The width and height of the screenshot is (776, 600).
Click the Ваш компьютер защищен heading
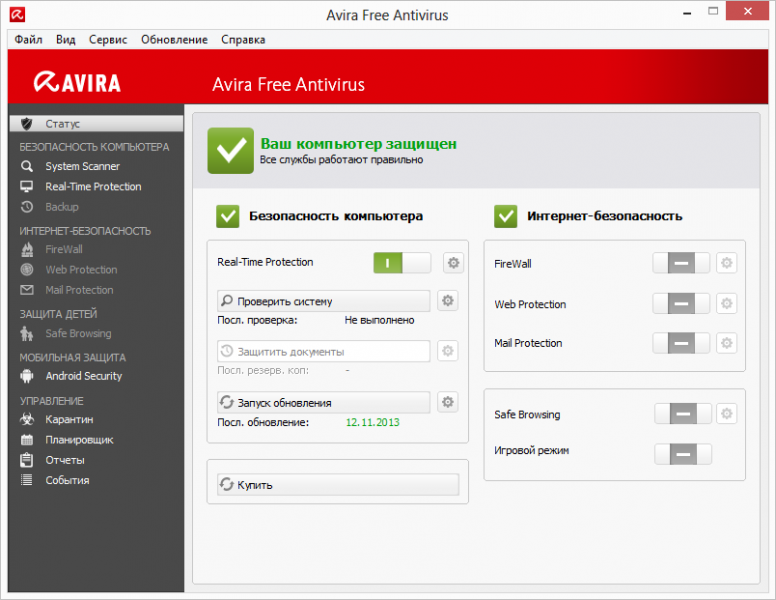click(x=358, y=144)
